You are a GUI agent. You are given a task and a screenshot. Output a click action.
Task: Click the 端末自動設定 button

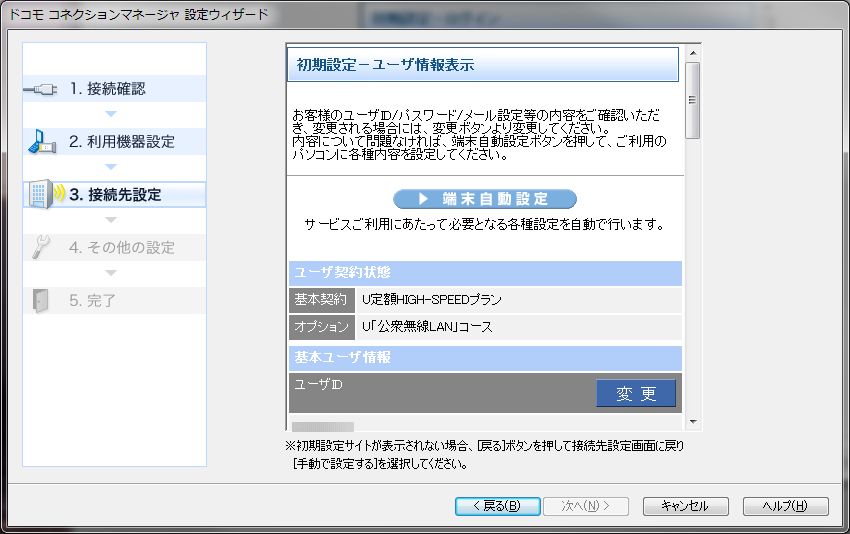485,199
